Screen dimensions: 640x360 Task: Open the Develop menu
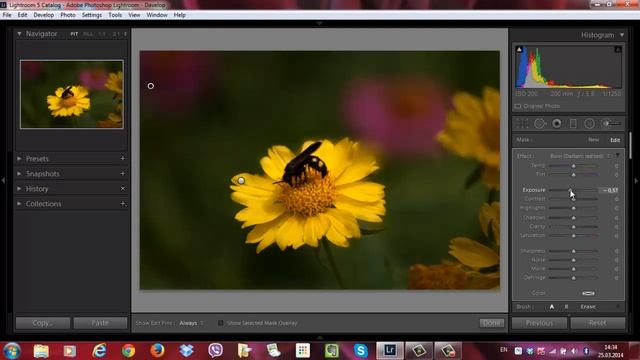[44, 15]
